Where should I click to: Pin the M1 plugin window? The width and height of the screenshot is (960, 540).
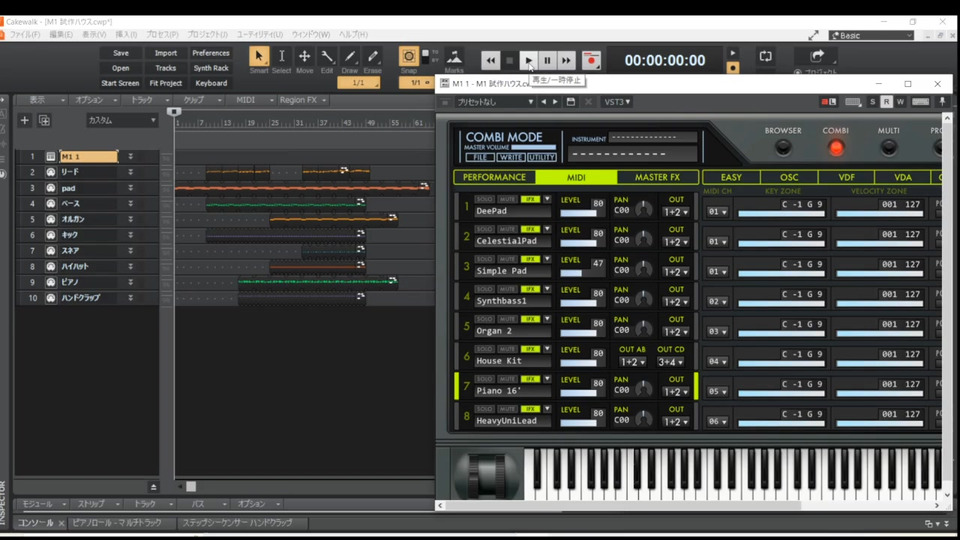(x=942, y=102)
